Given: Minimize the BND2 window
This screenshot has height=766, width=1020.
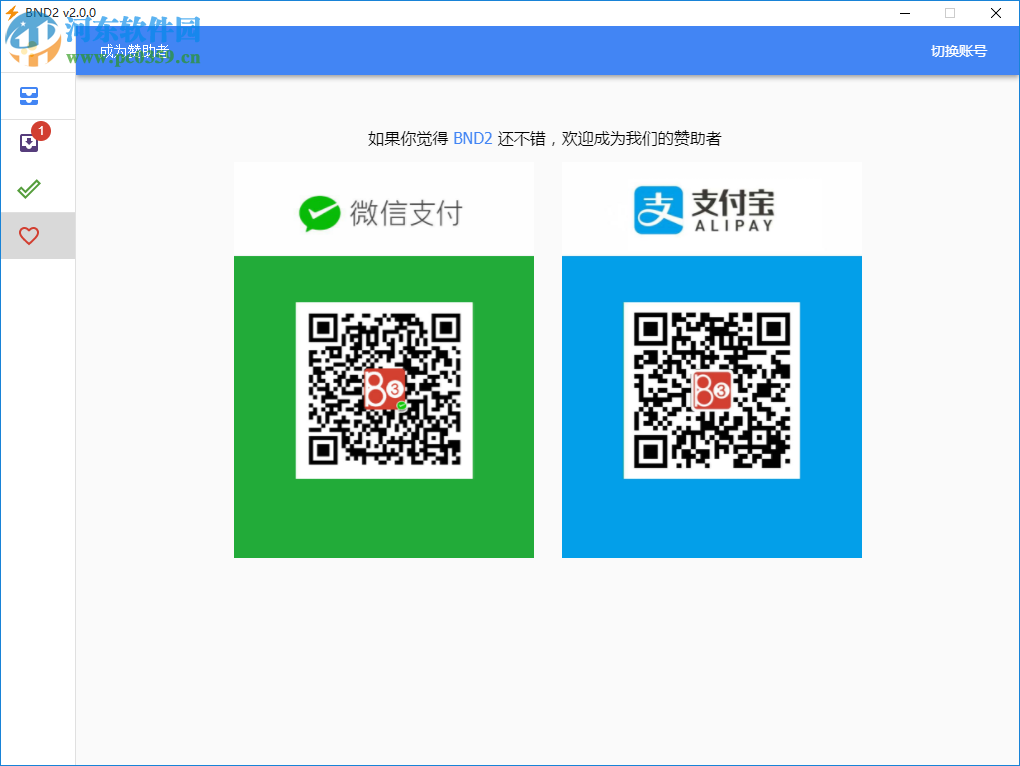Looking at the screenshot, I should pos(904,13).
